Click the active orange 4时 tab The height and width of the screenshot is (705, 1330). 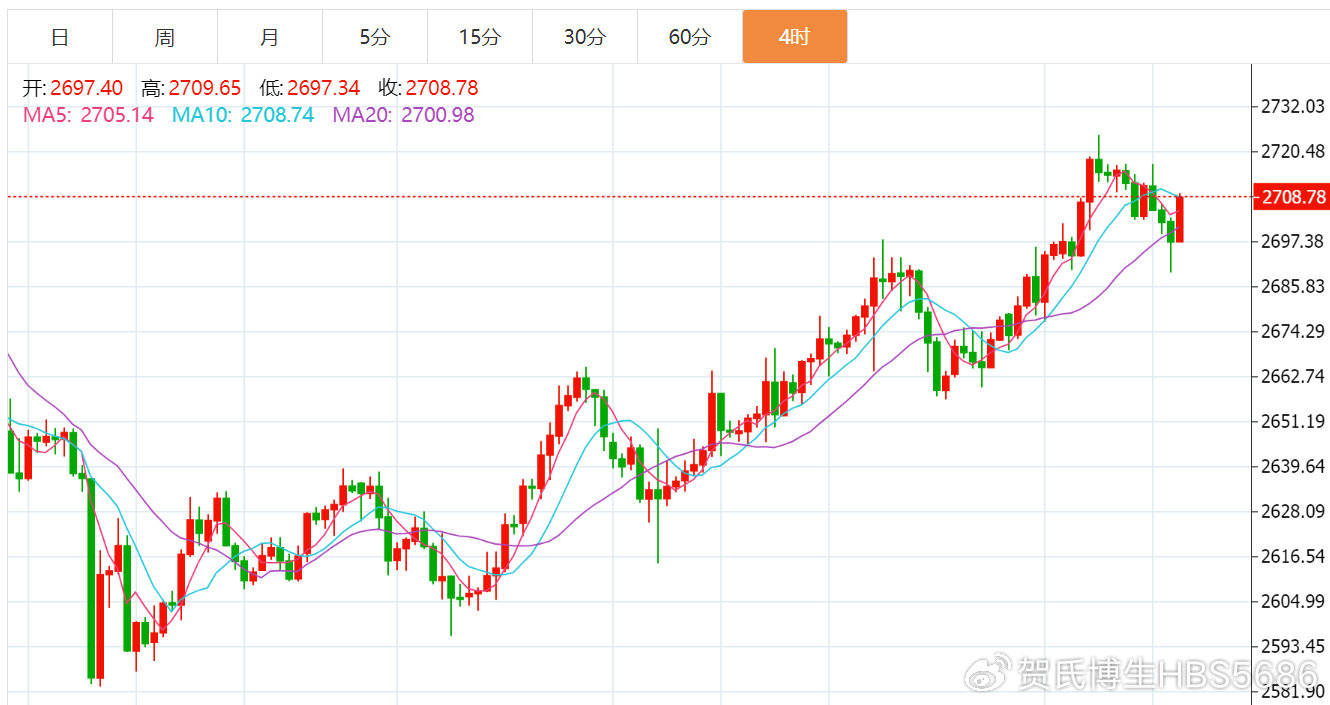coord(795,37)
